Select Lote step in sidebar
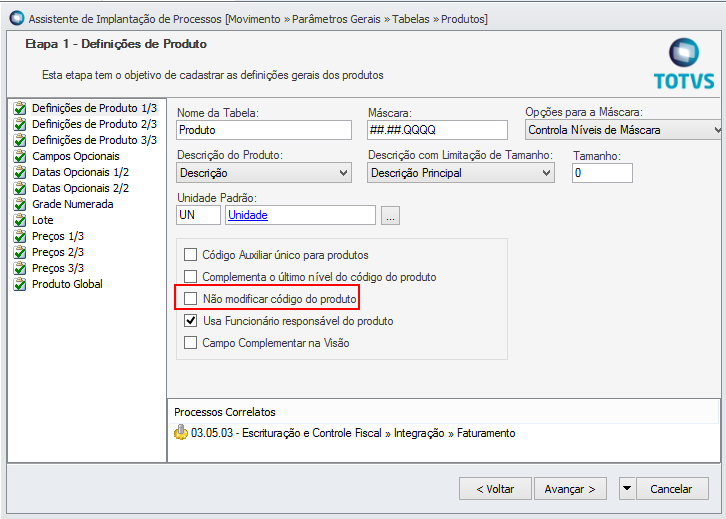 pos(43,220)
